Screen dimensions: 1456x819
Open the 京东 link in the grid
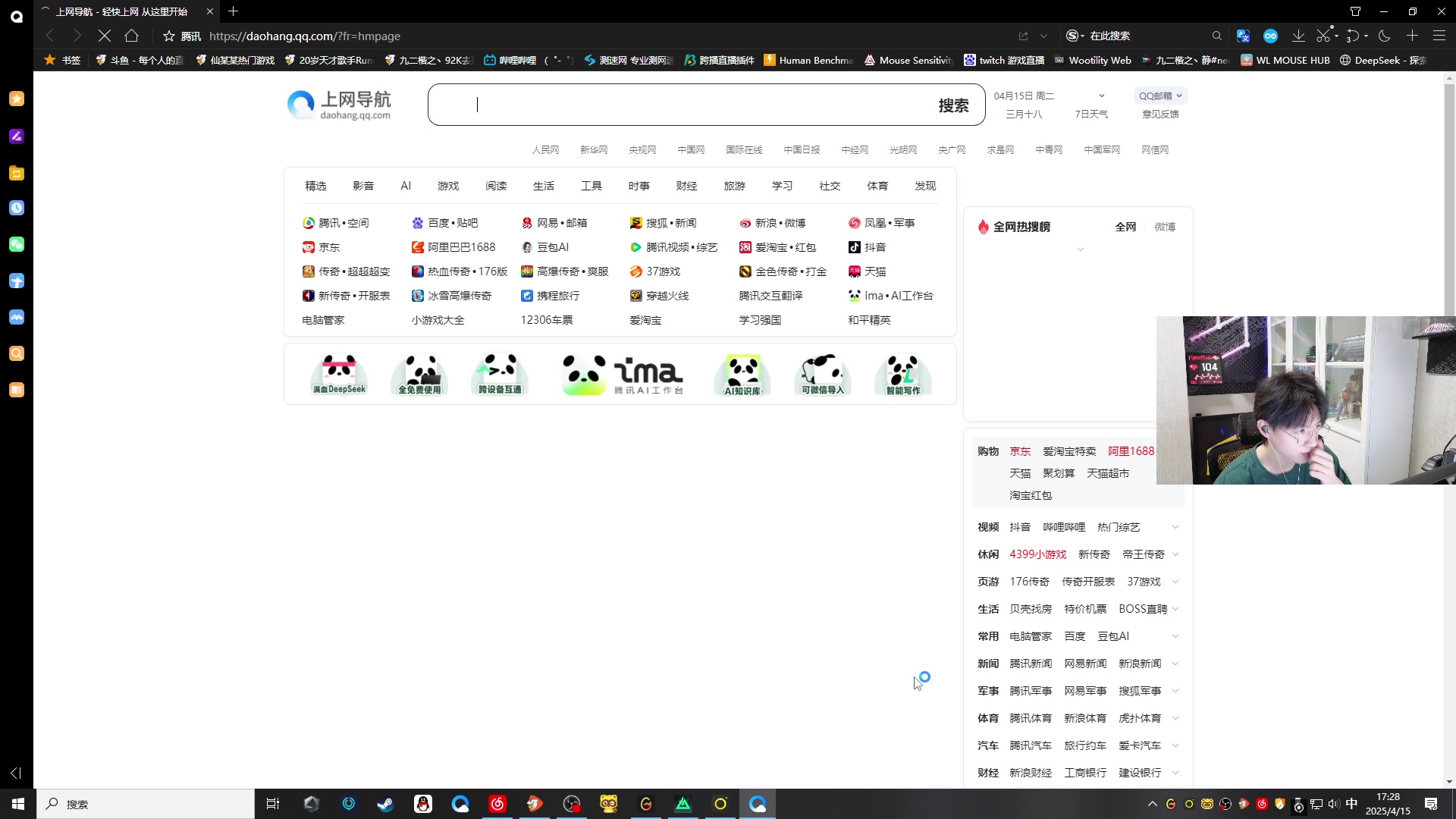click(321, 247)
